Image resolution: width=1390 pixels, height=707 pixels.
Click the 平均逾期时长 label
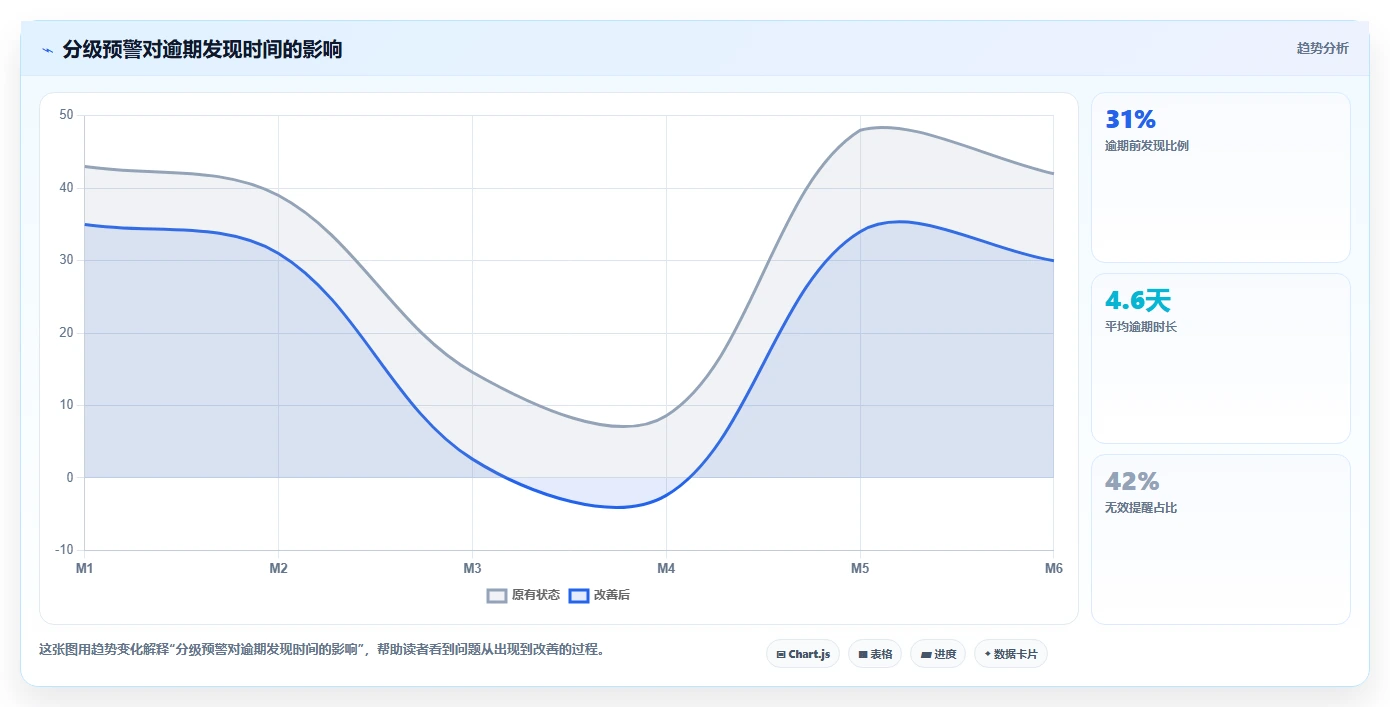coord(1141,327)
